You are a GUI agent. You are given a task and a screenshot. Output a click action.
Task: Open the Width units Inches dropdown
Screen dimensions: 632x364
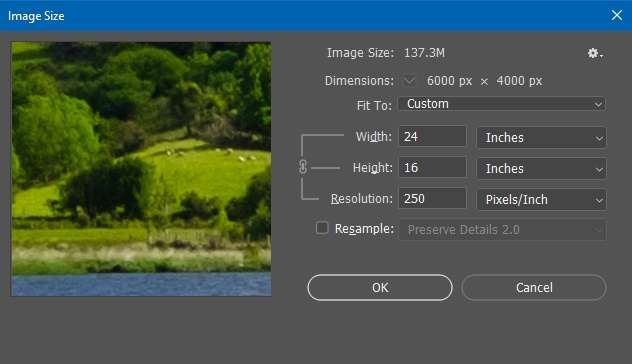[542, 138]
